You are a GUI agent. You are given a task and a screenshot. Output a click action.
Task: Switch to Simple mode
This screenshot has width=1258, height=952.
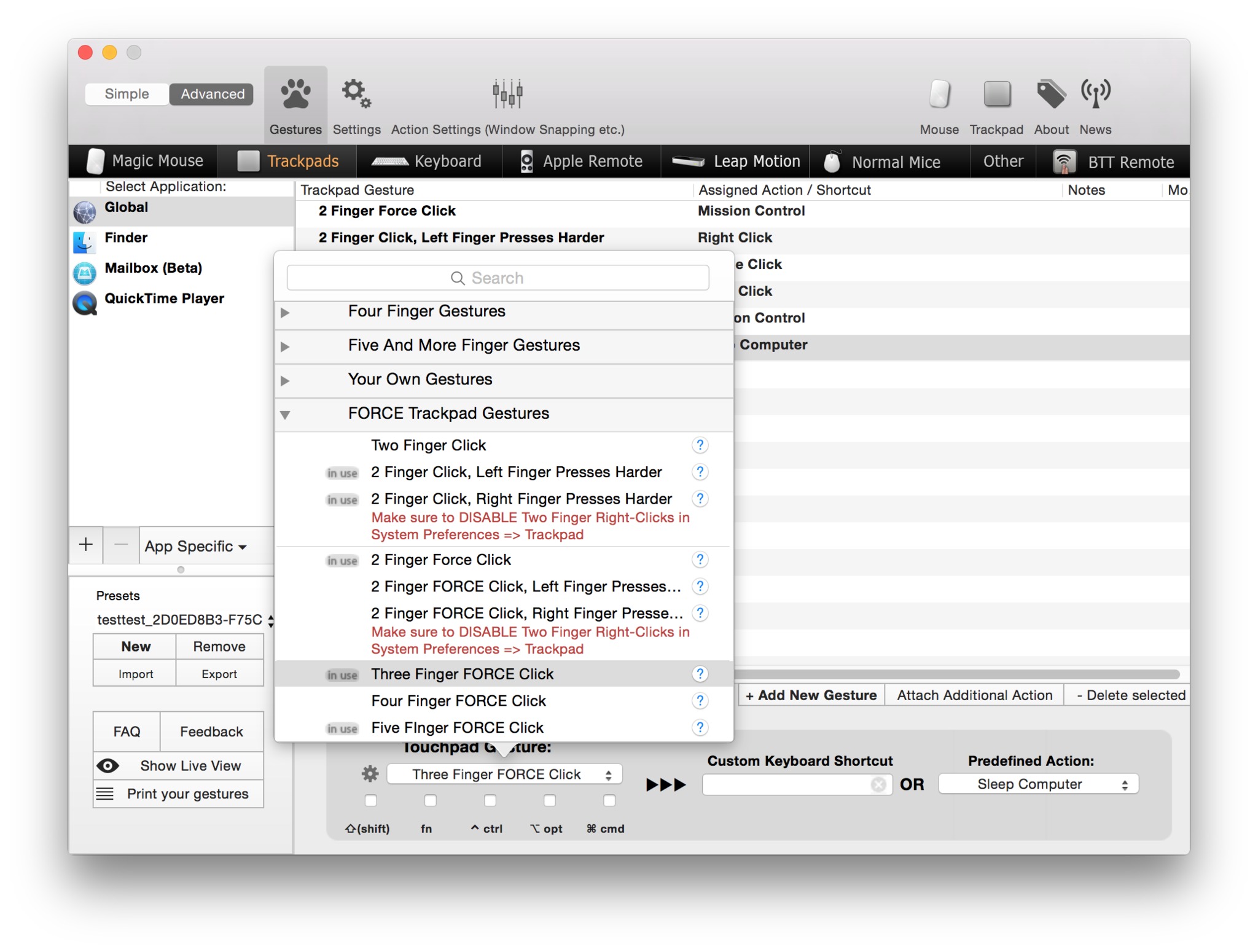pos(127,94)
